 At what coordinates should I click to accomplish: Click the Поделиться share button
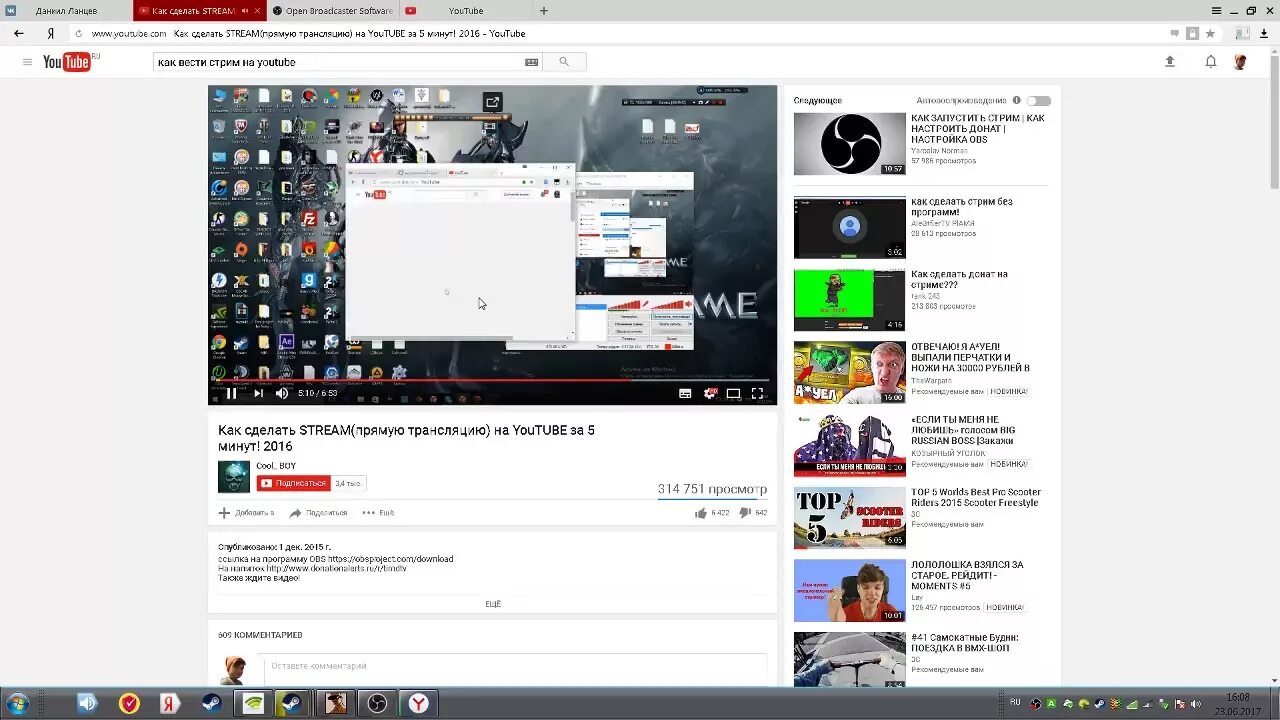(x=318, y=513)
